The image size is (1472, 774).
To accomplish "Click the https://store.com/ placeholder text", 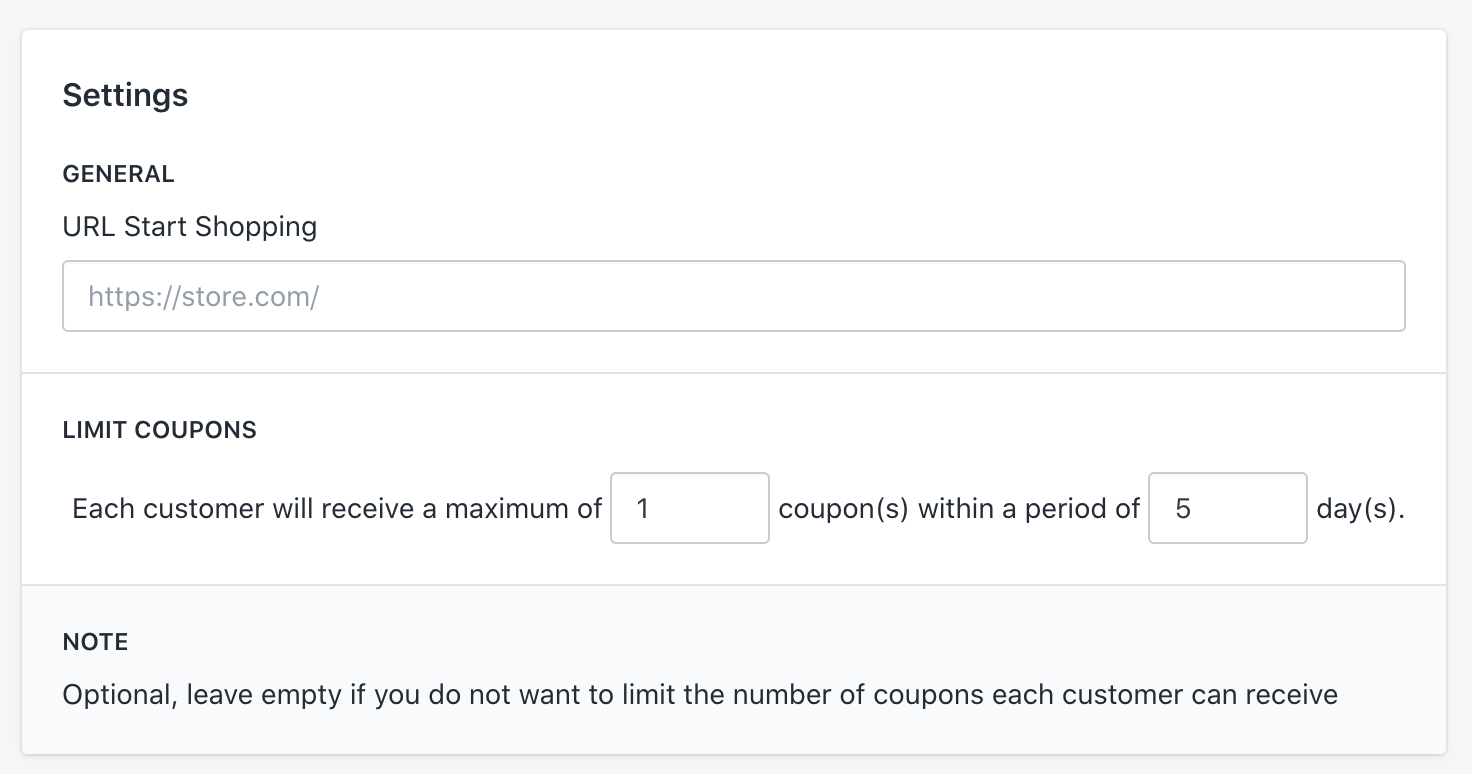I will (203, 297).
